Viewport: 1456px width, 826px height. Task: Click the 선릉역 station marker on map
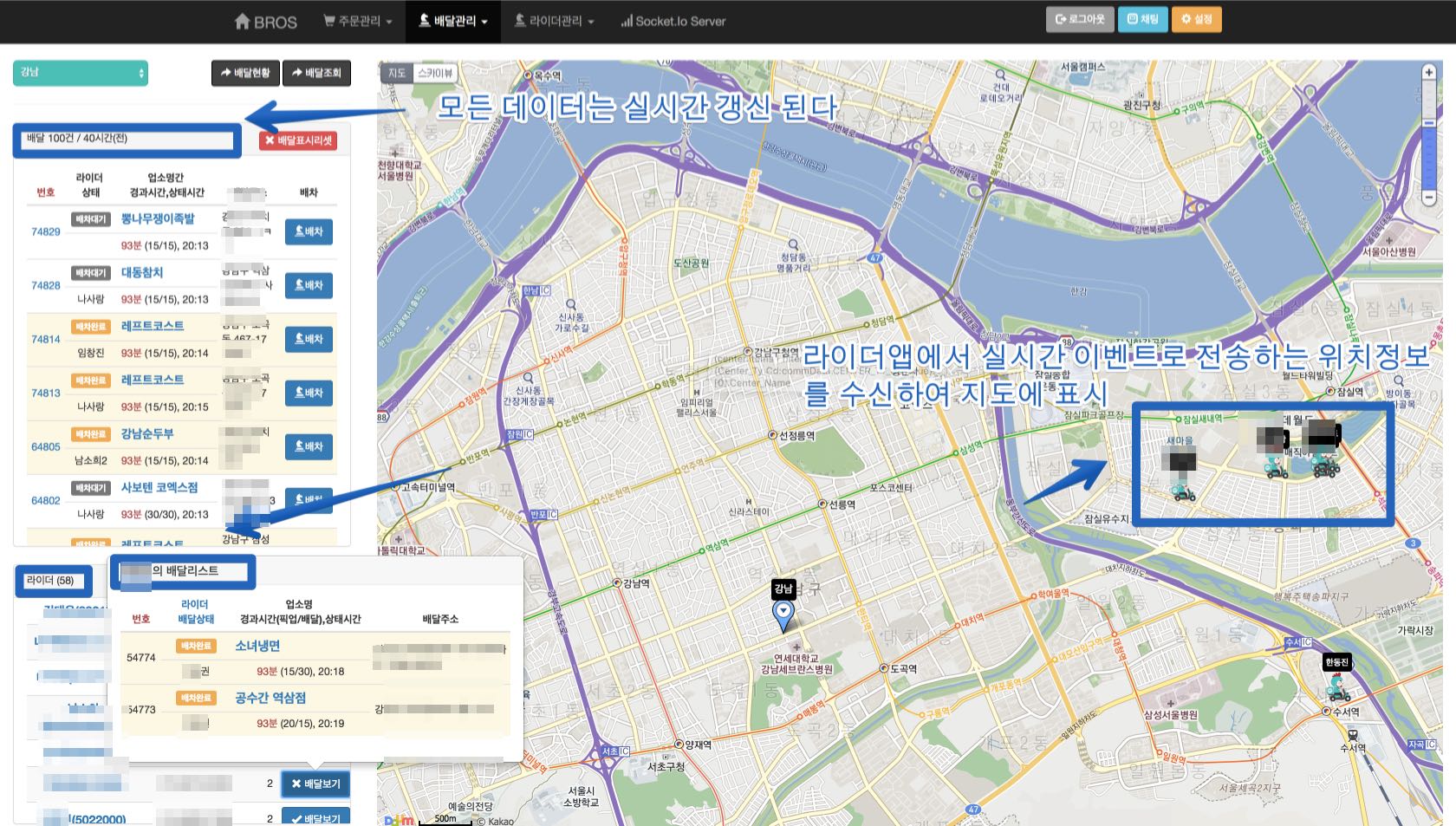822,504
